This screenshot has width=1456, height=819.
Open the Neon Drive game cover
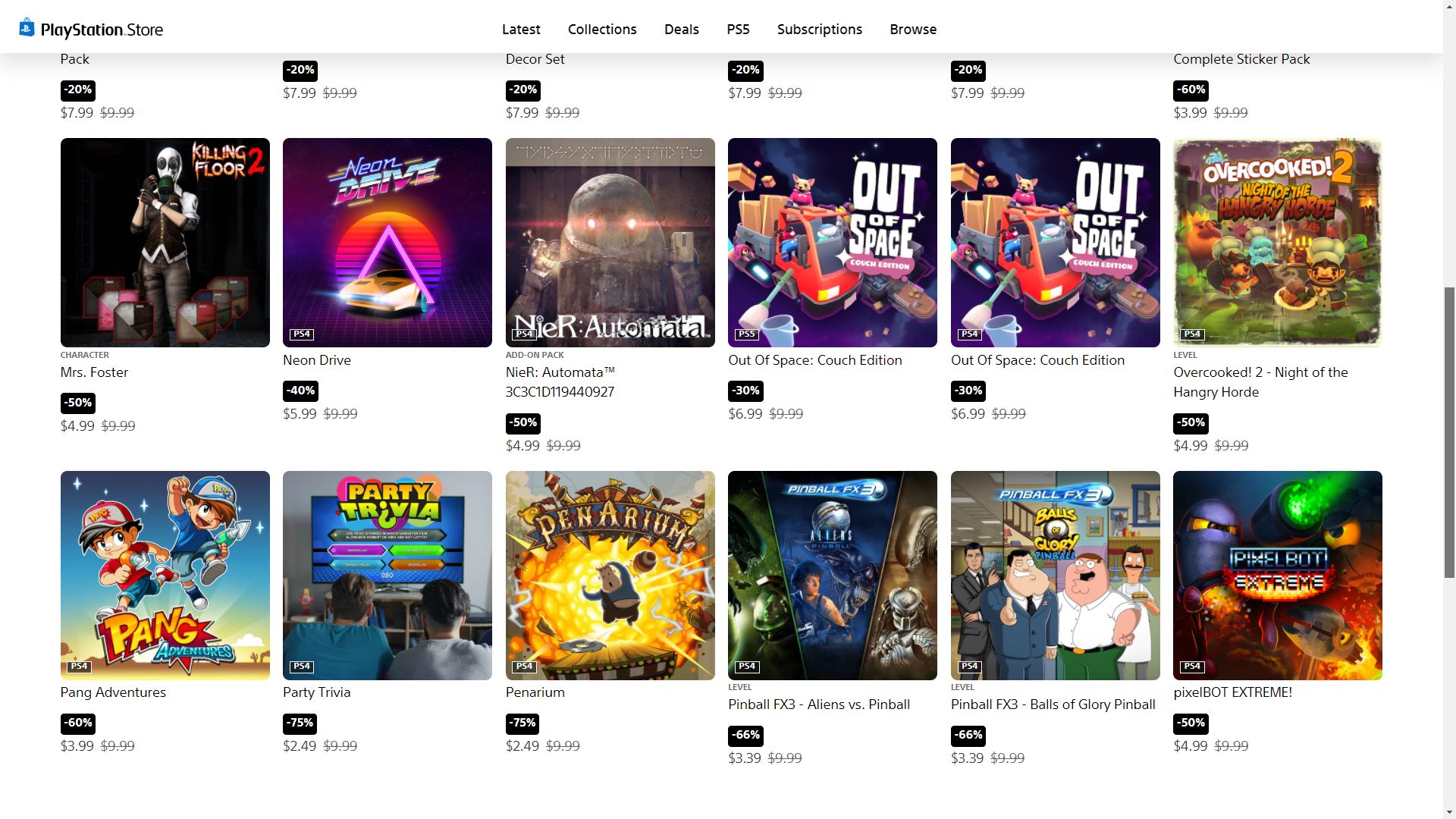388,243
